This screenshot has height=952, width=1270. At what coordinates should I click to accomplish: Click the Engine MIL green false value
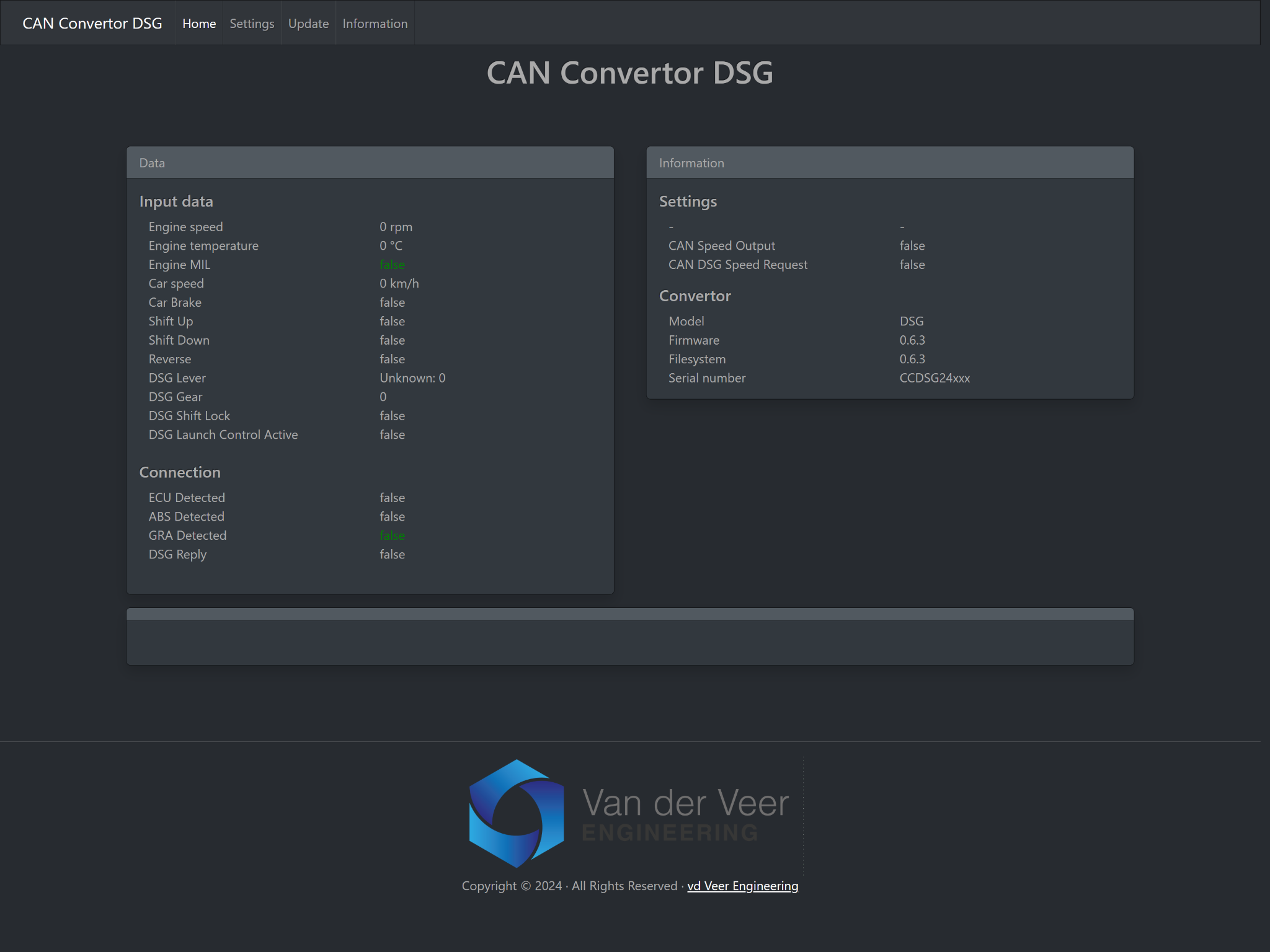[x=392, y=265]
